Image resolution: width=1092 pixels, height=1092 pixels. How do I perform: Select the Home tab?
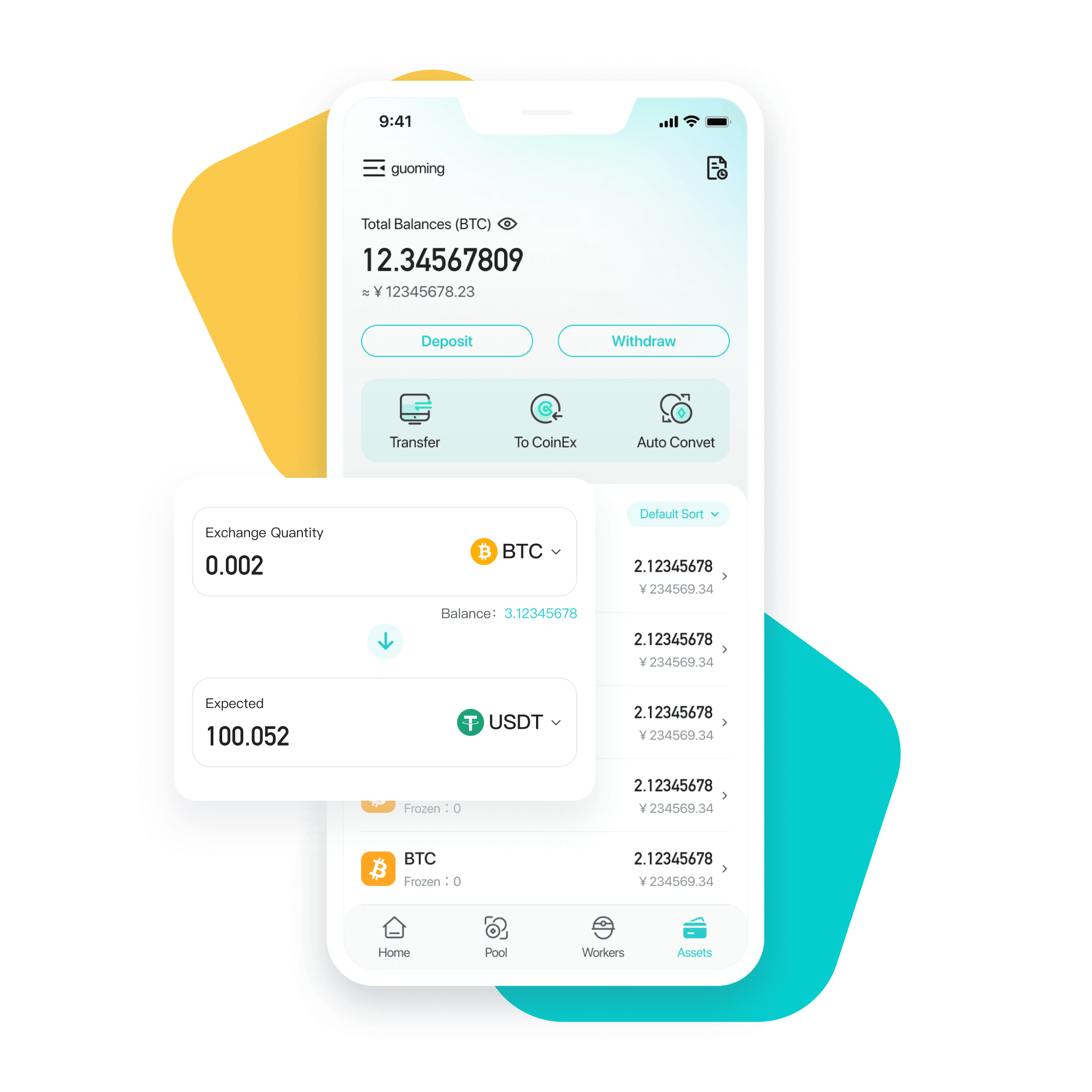click(415, 940)
